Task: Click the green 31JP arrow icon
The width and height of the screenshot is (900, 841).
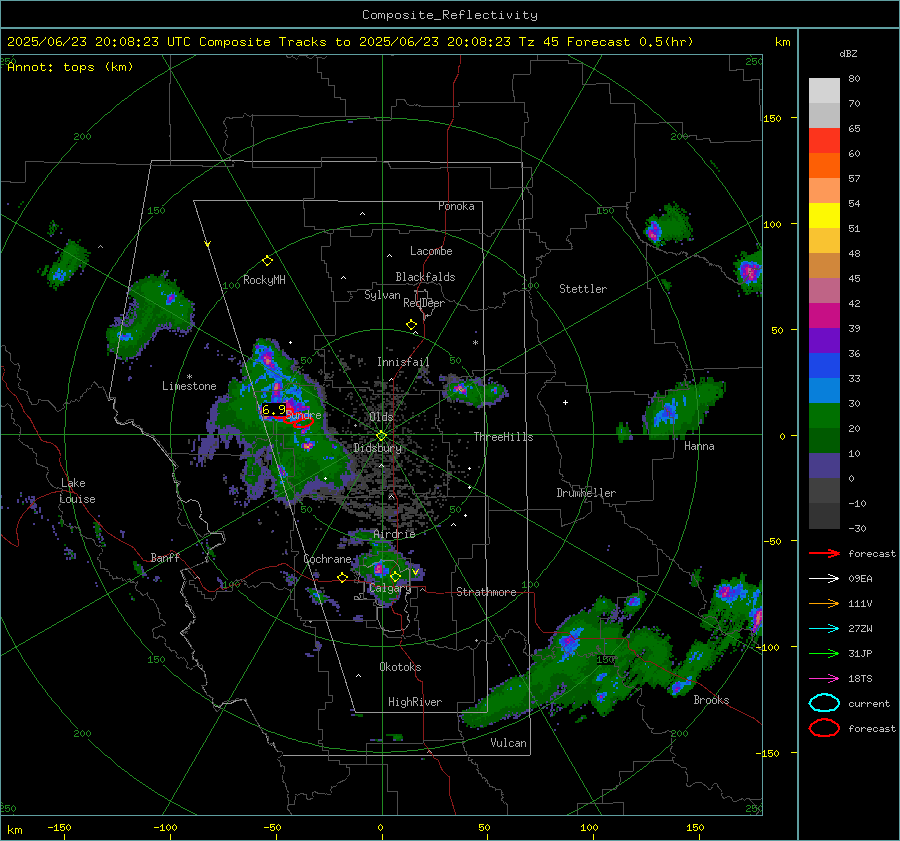Action: pos(824,653)
